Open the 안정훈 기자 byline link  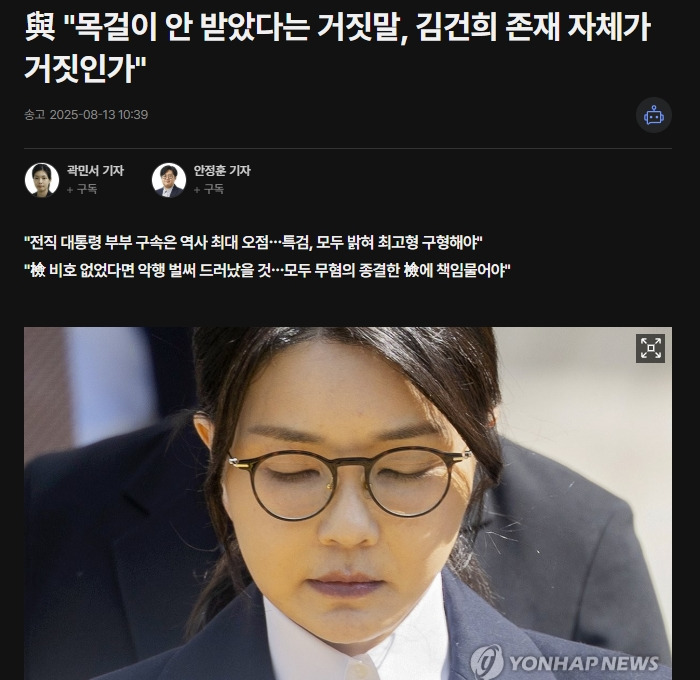coord(222,171)
